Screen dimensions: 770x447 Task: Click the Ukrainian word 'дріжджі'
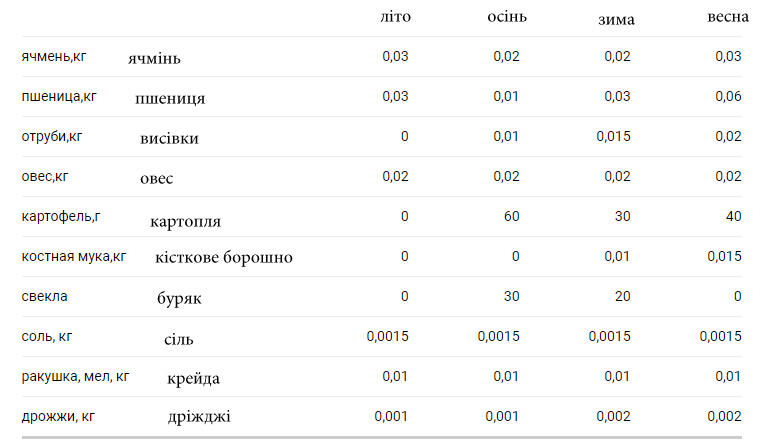(199, 415)
